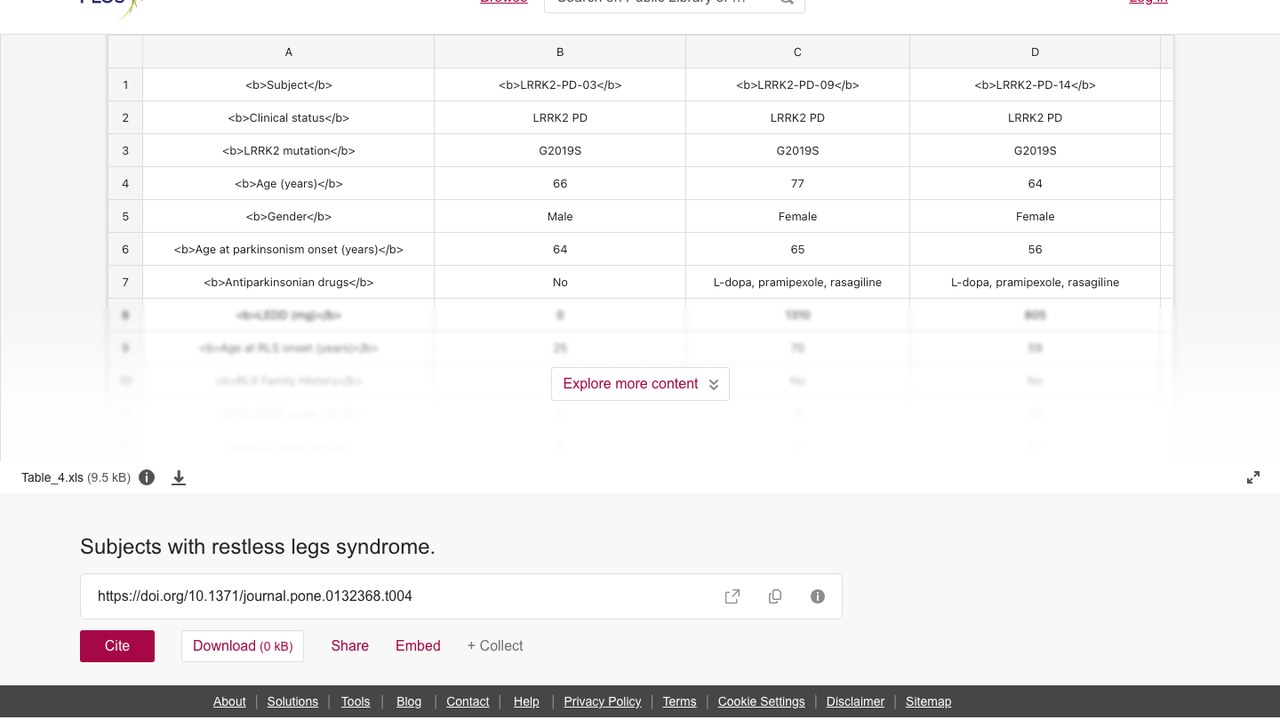The width and height of the screenshot is (1280, 720).
Task: Show DOI information icon
Action: point(818,596)
